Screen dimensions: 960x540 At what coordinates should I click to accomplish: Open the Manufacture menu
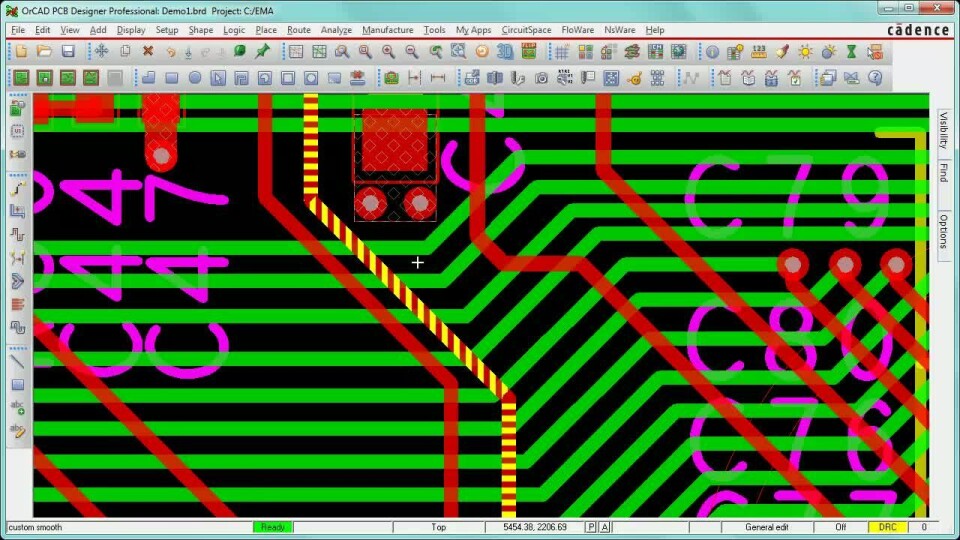[388, 30]
